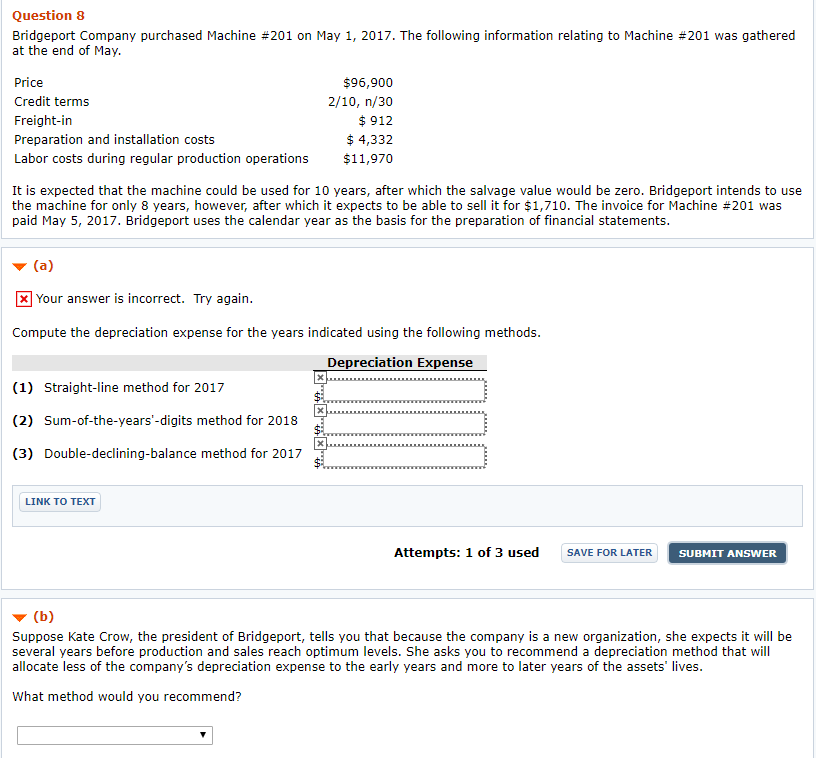Click the small x icon above the straight-line answer box

click(320, 377)
